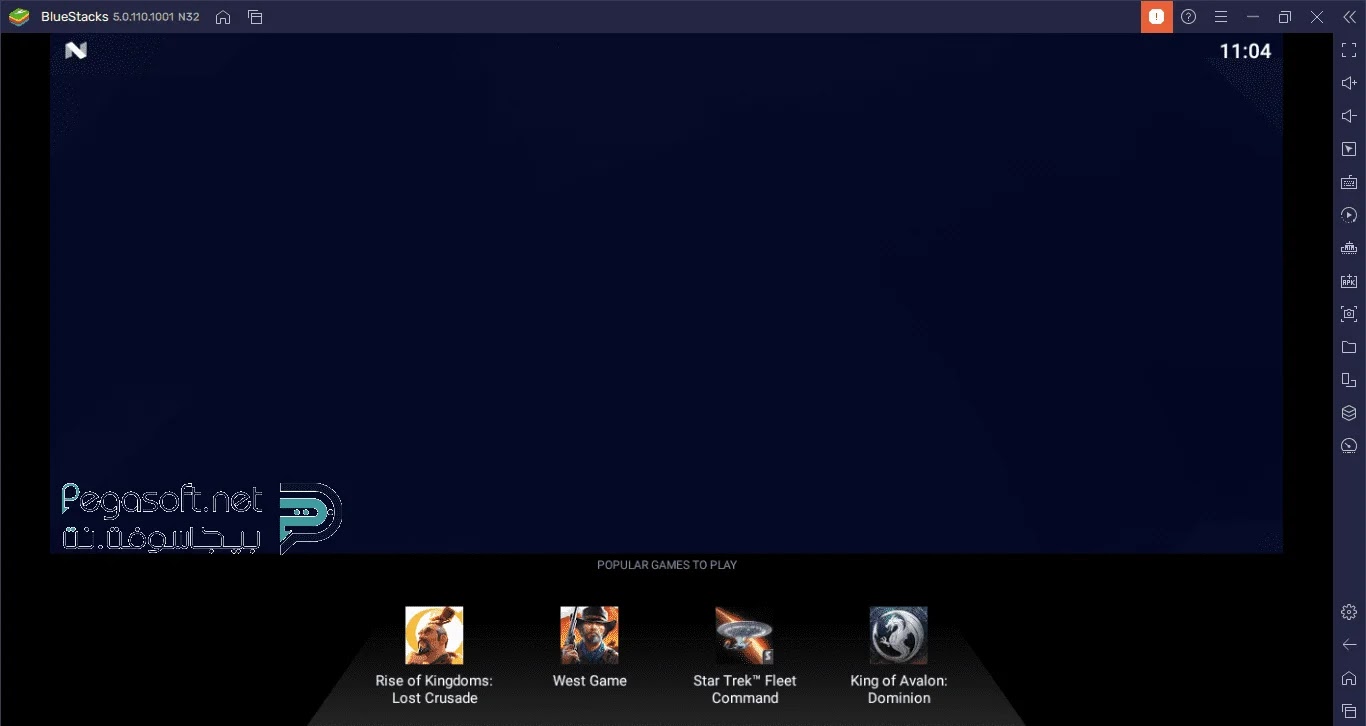Toggle fullscreen mode in sidebar

coord(1349,51)
